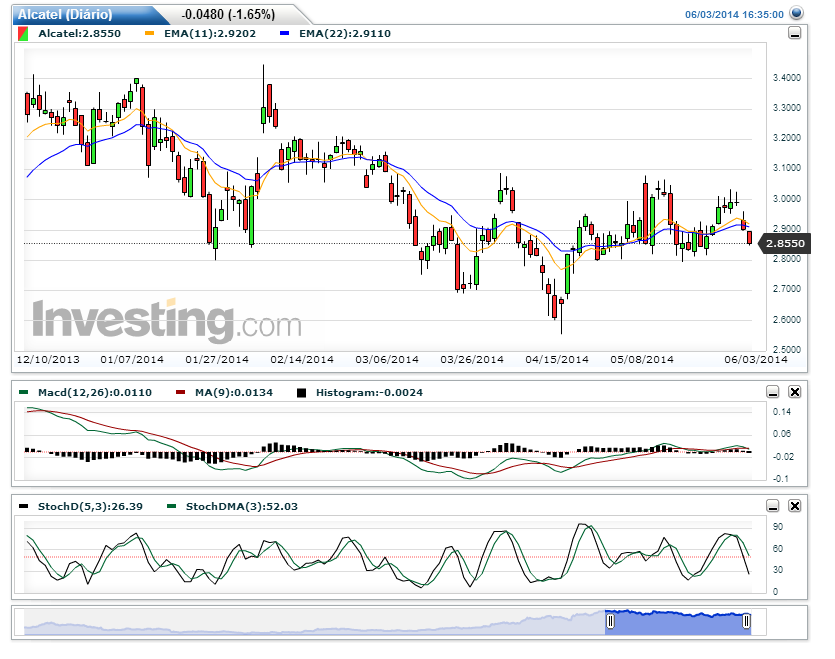Click the red MA(9) legend swatch

point(181,393)
